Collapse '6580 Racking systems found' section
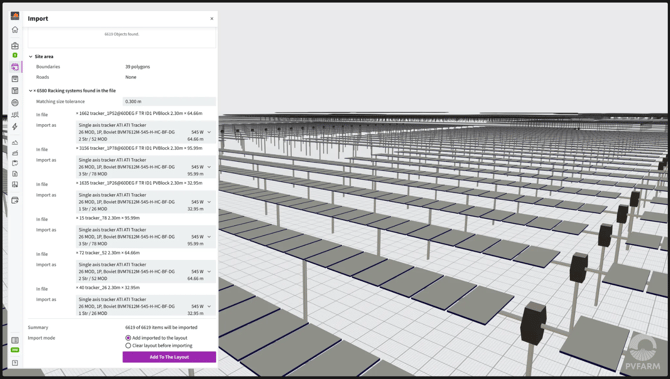Image resolution: width=670 pixels, height=379 pixels. point(30,91)
